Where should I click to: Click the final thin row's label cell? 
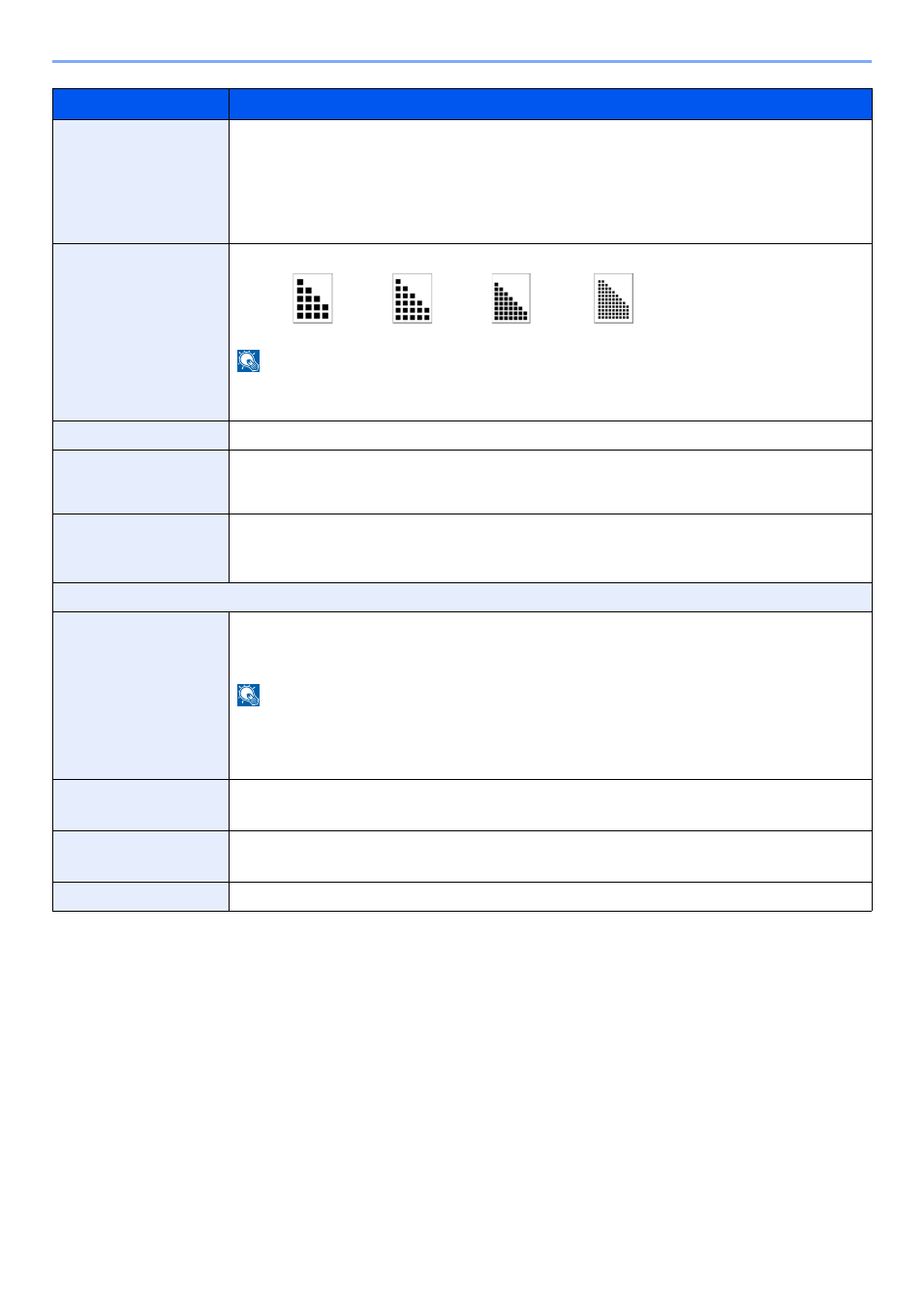coord(140,897)
